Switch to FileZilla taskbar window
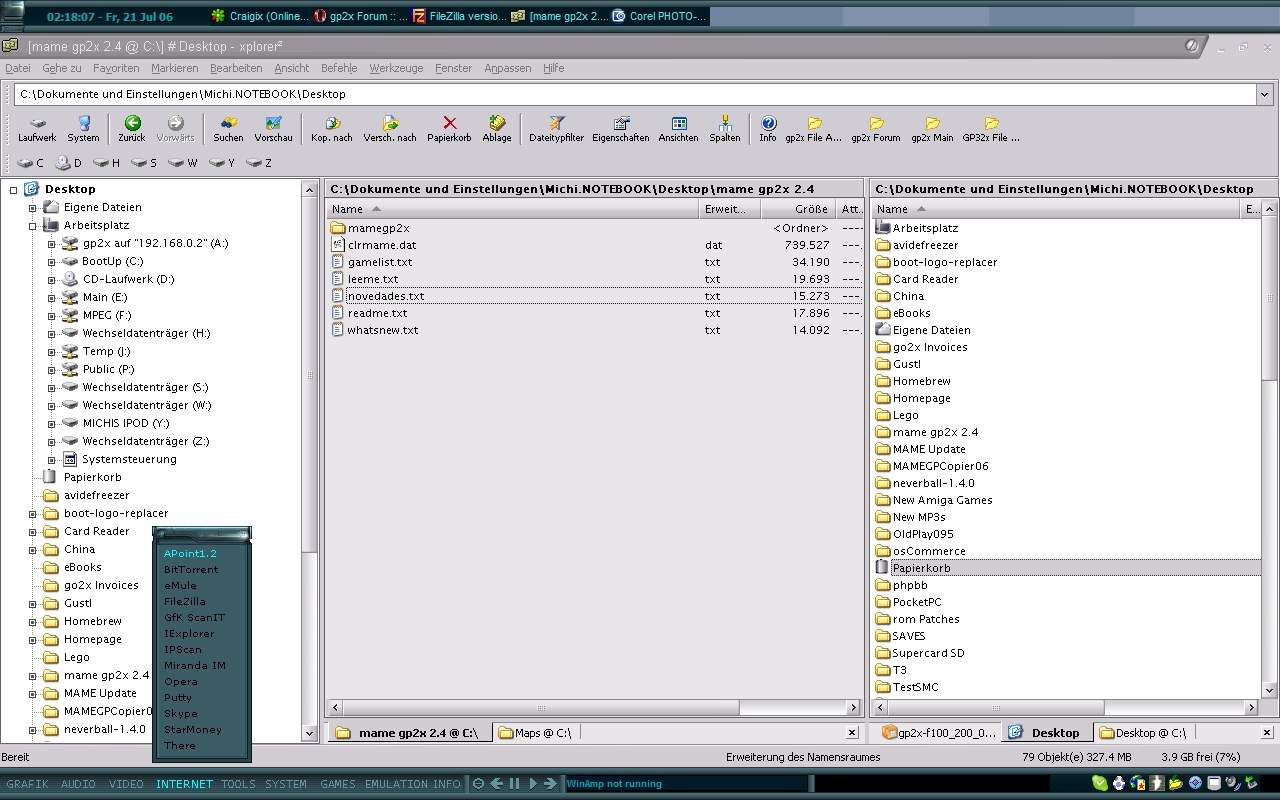The width and height of the screenshot is (1280, 800). [x=460, y=16]
